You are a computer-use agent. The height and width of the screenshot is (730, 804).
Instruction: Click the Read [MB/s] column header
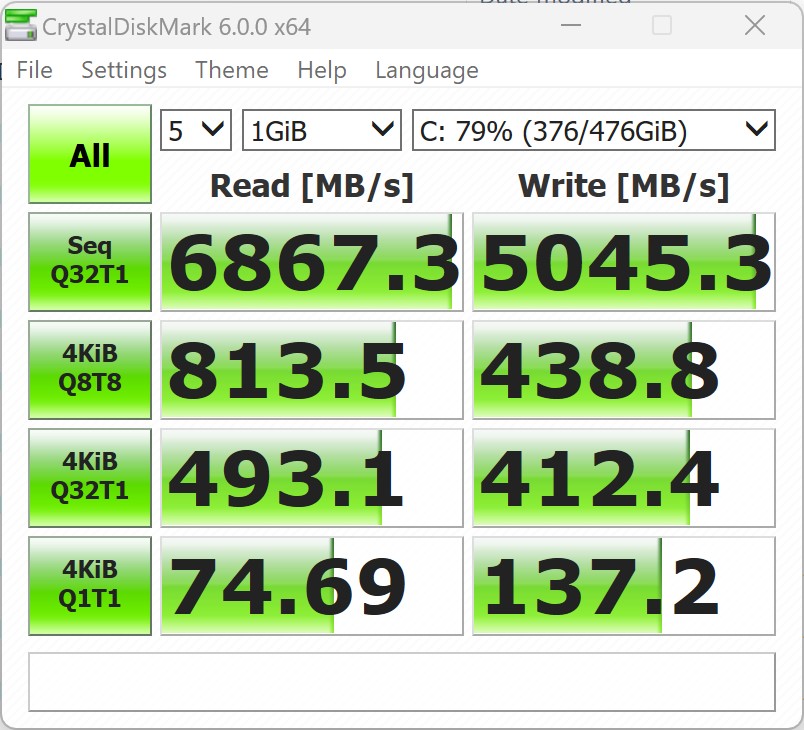312,186
